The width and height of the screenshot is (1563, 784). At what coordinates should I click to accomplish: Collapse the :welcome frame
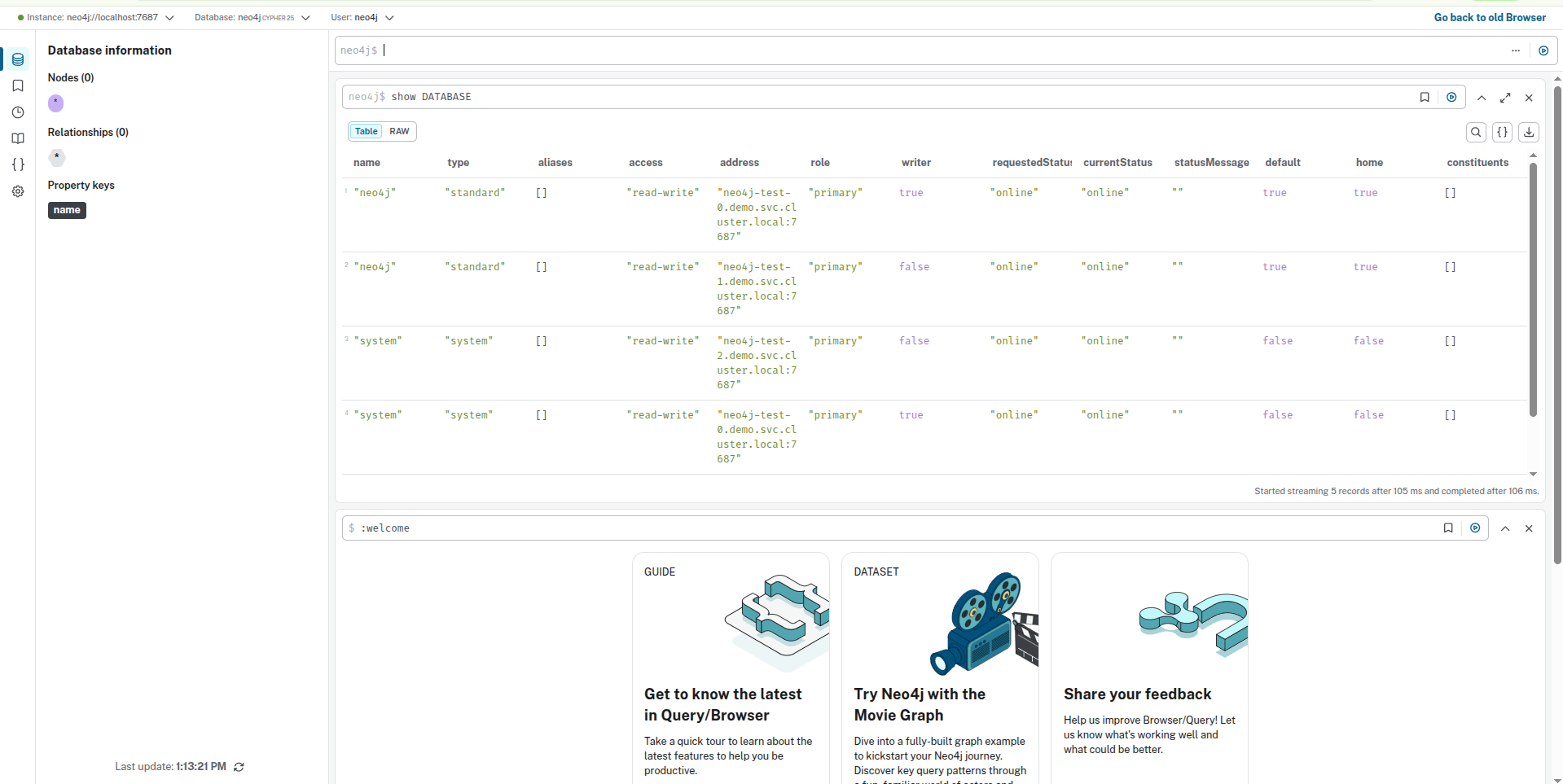(x=1505, y=528)
